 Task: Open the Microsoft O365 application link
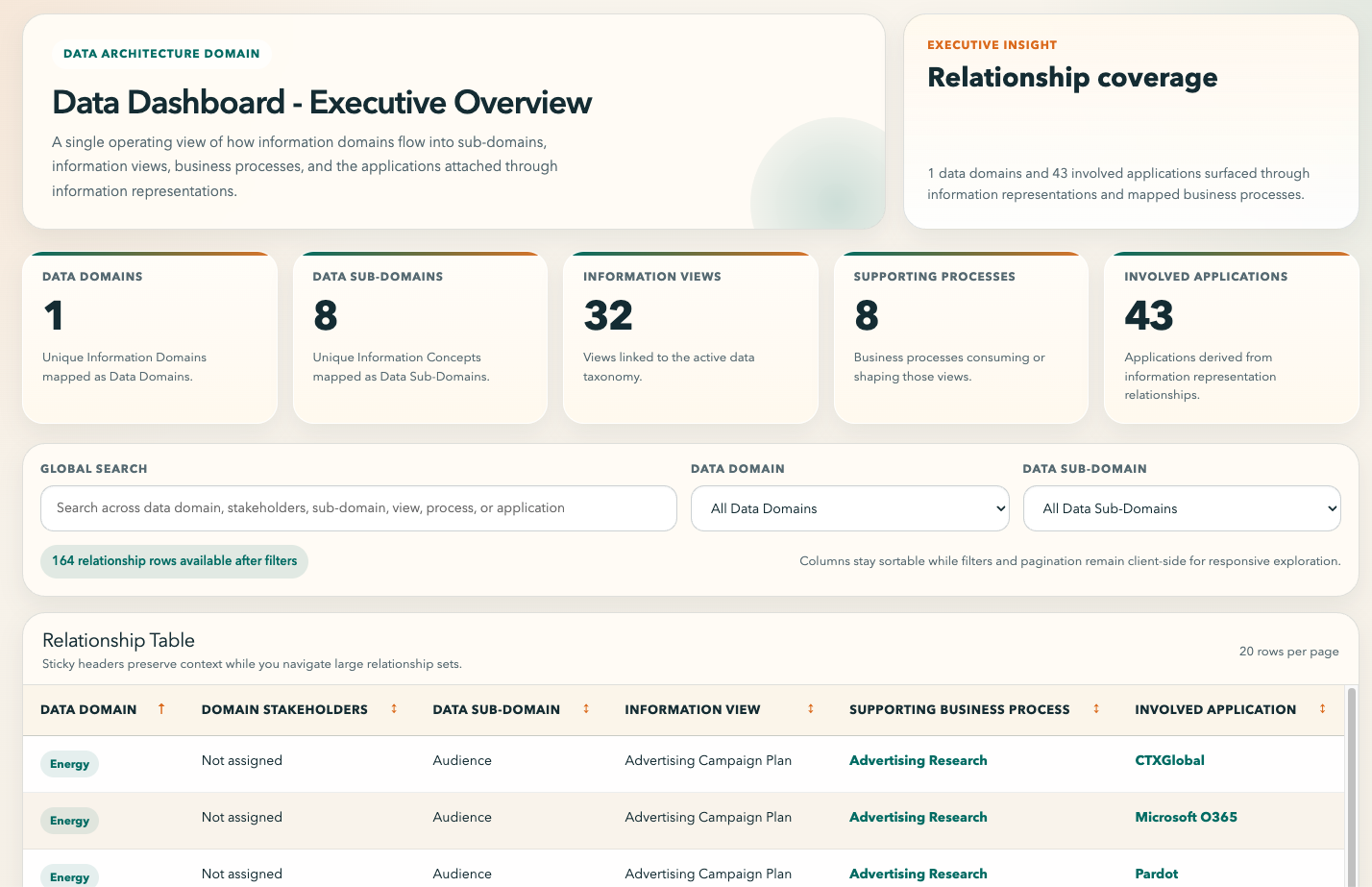[x=1186, y=817]
